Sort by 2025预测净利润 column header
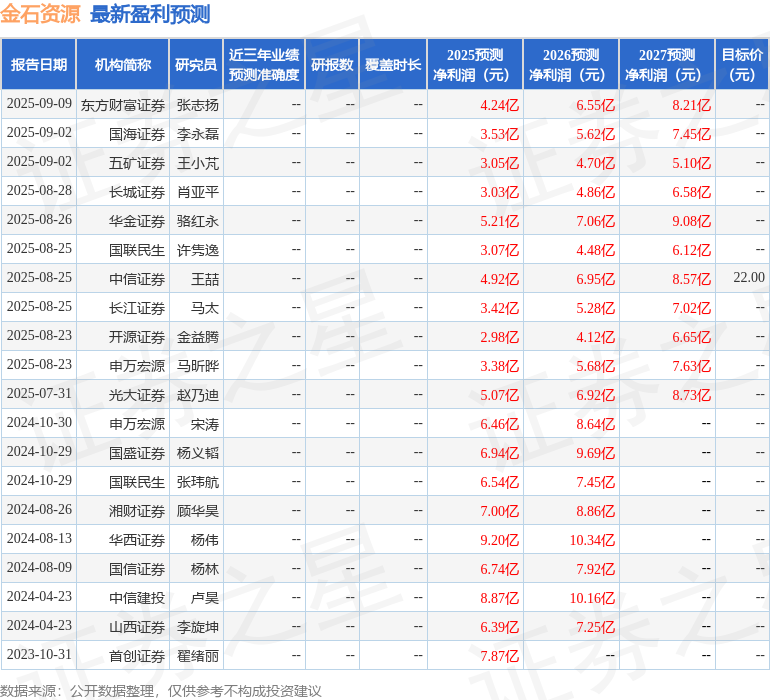 [x=475, y=64]
